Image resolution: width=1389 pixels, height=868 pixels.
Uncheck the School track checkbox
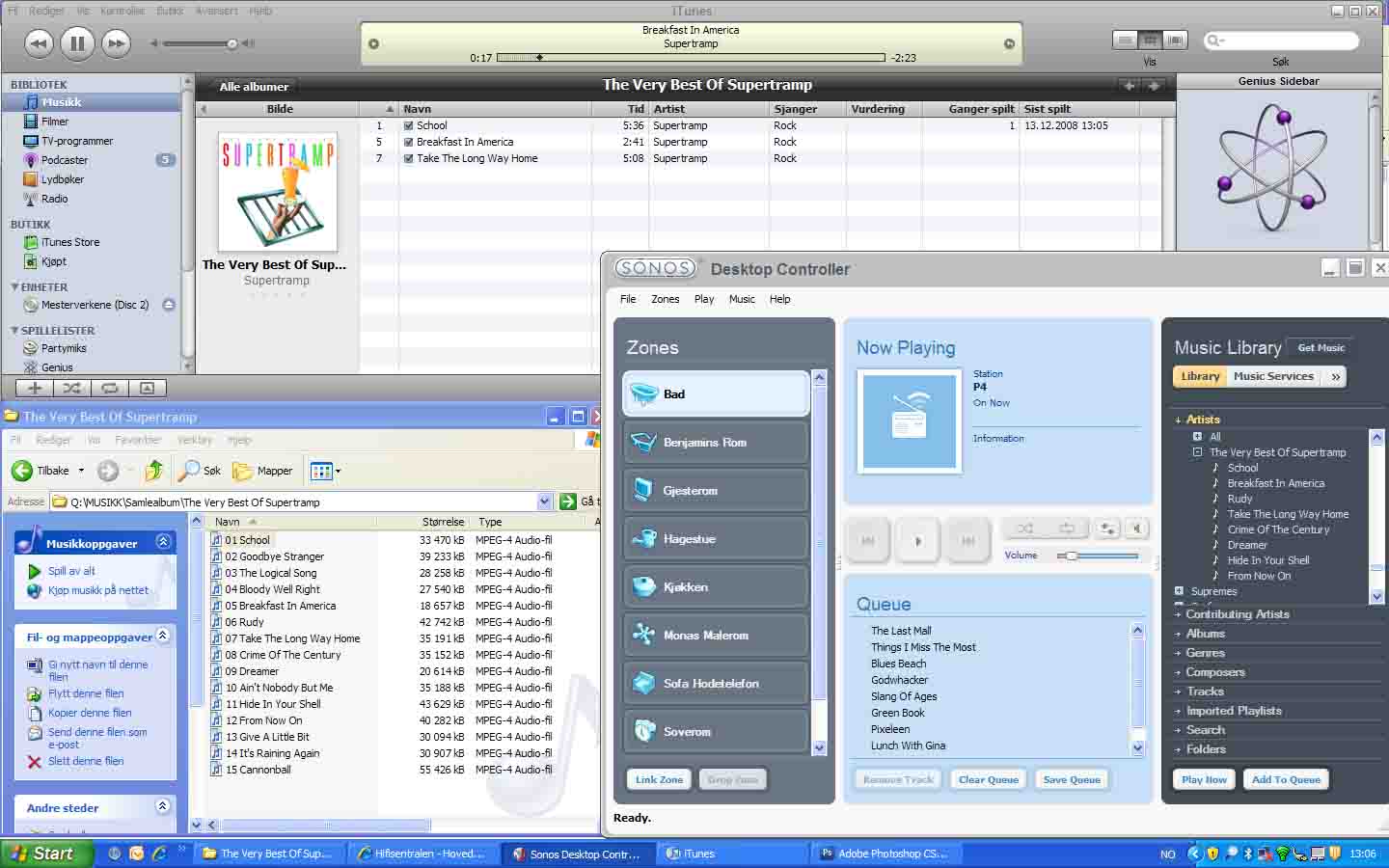click(x=409, y=126)
